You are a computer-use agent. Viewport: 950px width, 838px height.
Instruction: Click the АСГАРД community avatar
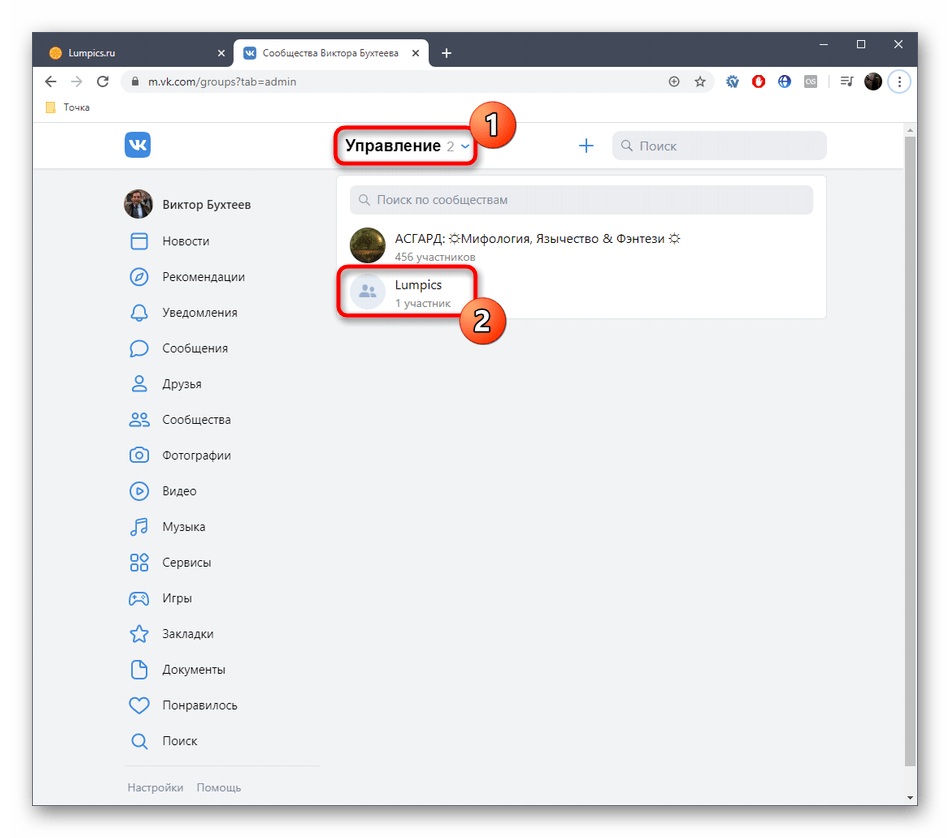tap(368, 245)
